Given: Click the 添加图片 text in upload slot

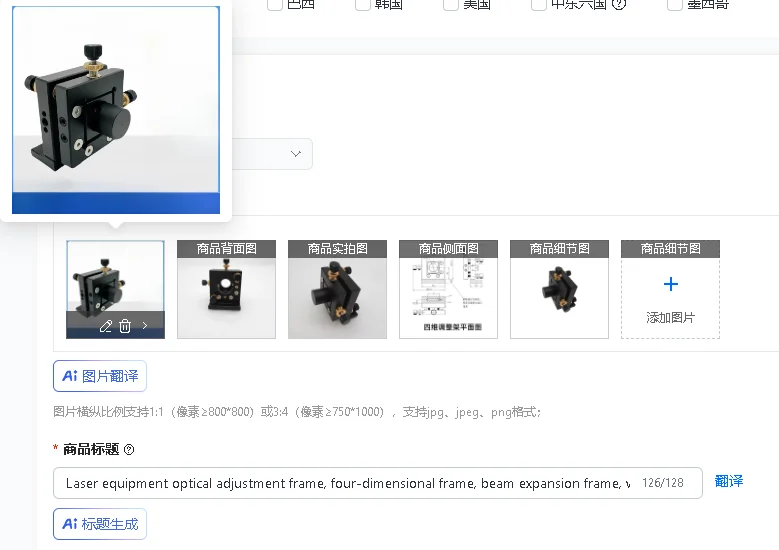Looking at the screenshot, I should point(671,317).
